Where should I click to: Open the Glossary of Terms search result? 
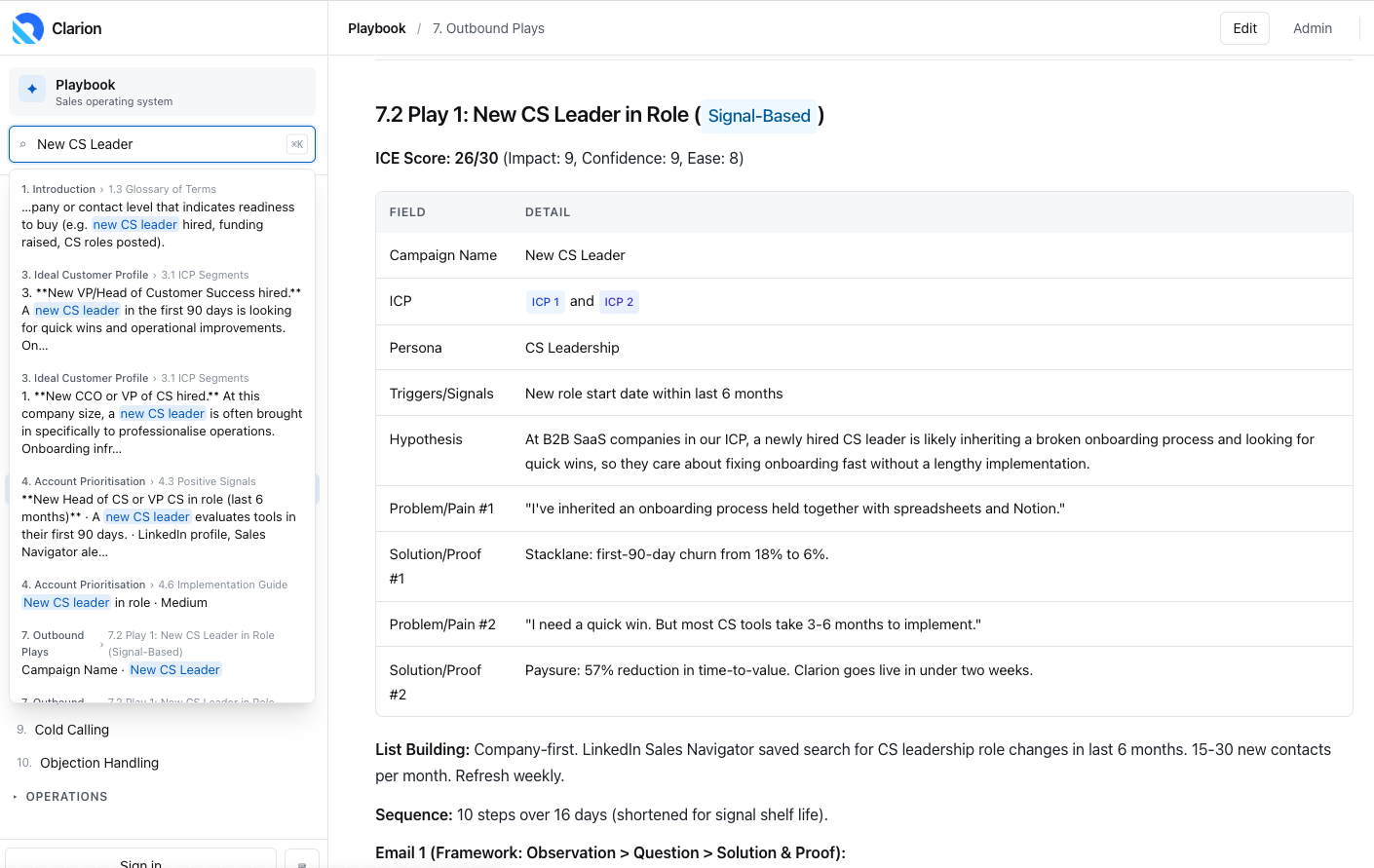tap(162, 215)
